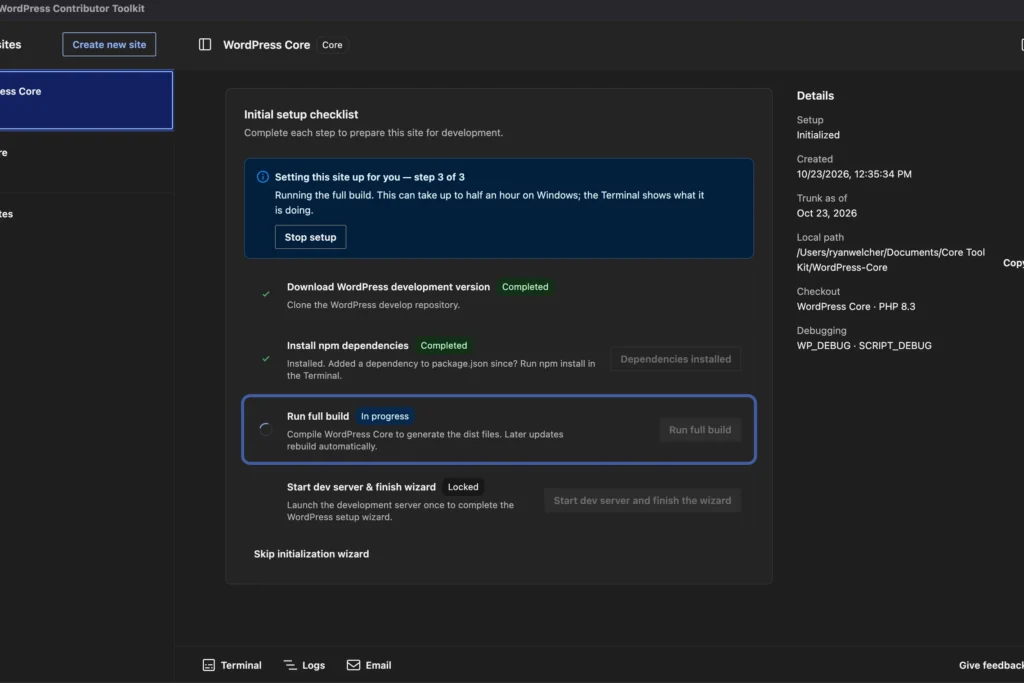This screenshot has width=1024, height=683.
Task: Click the Locked badge
Action: 463,486
